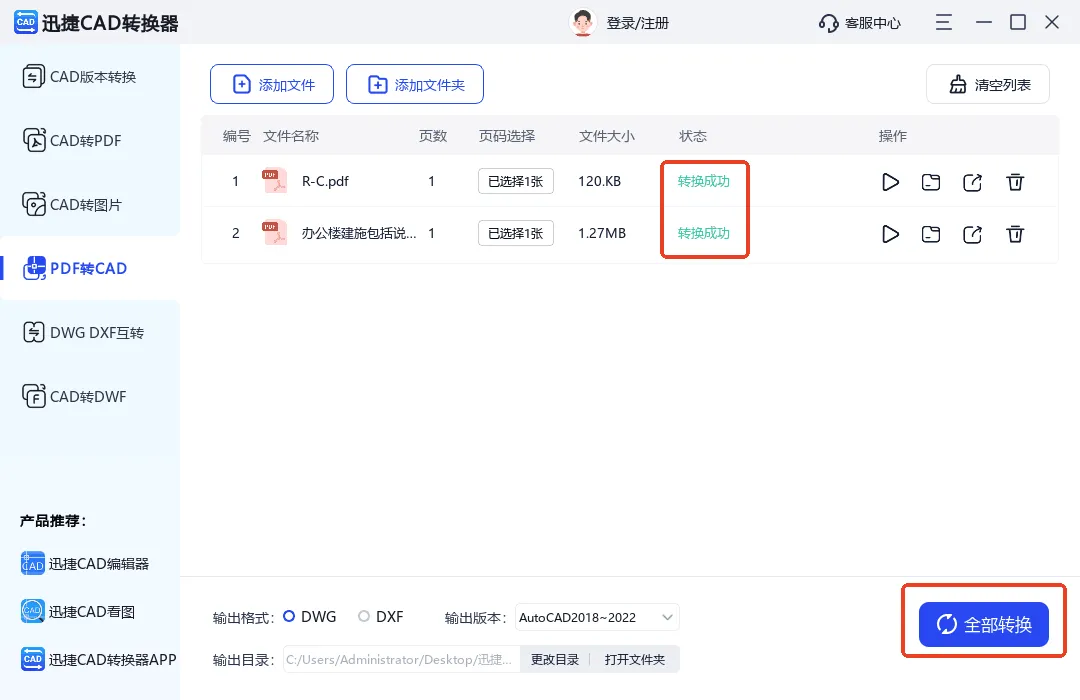Click the PDF file icon of 办公楼建施 file
This screenshot has width=1080, height=700.
coord(274,233)
